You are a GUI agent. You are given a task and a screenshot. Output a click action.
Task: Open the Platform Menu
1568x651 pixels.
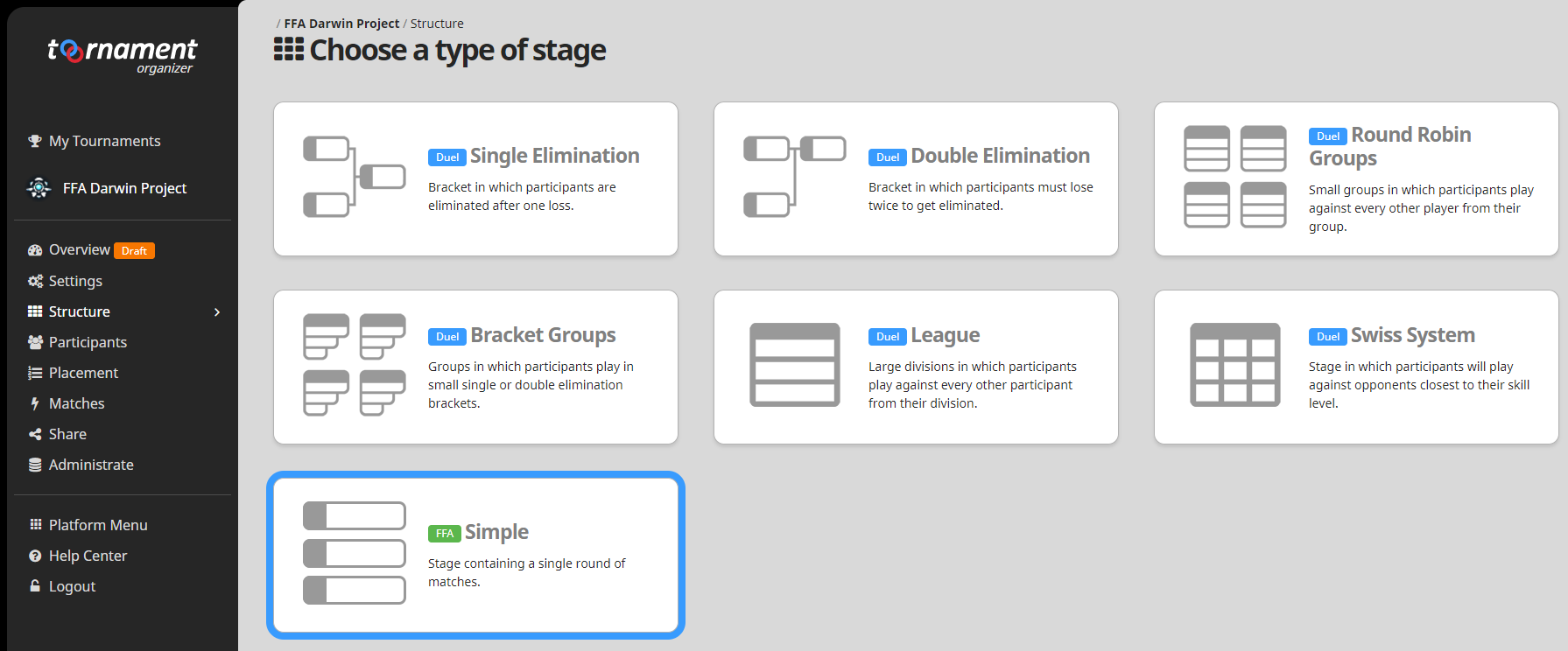[x=98, y=525]
